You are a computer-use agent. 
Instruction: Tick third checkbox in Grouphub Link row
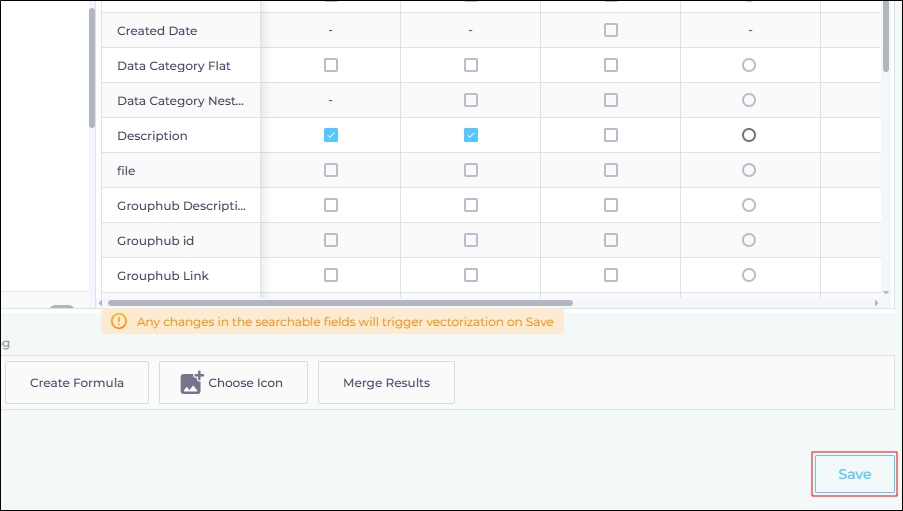[x=611, y=275]
